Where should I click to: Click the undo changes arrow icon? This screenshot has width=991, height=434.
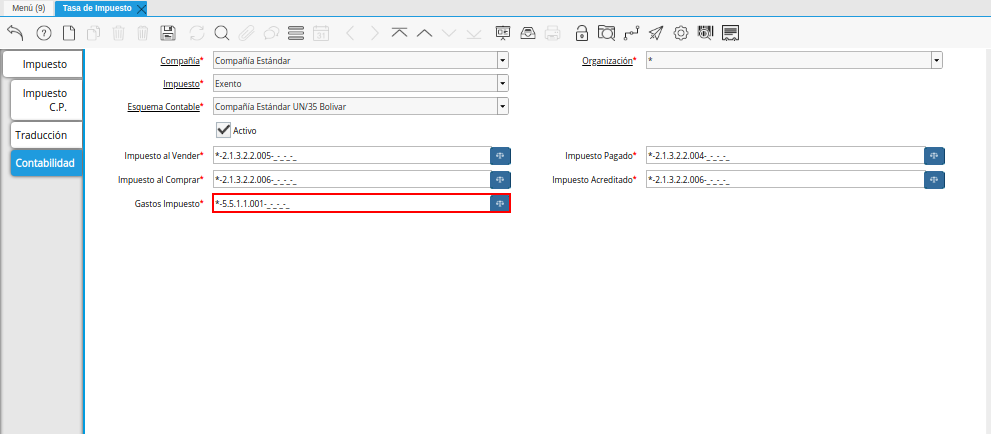tap(15, 33)
